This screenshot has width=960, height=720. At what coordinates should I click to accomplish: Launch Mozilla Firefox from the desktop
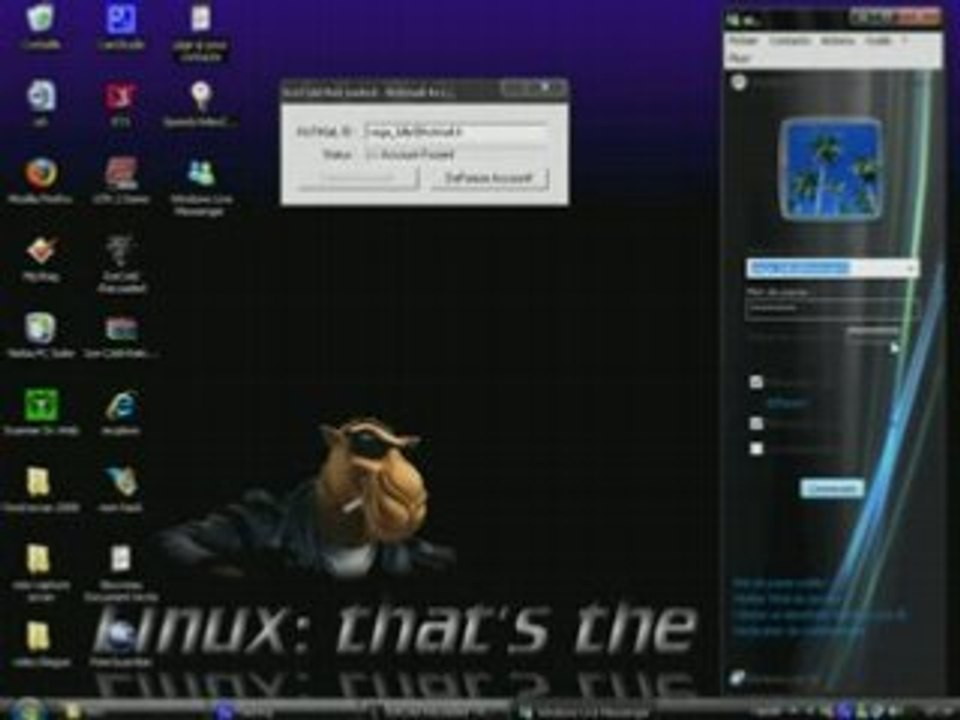tap(40, 180)
